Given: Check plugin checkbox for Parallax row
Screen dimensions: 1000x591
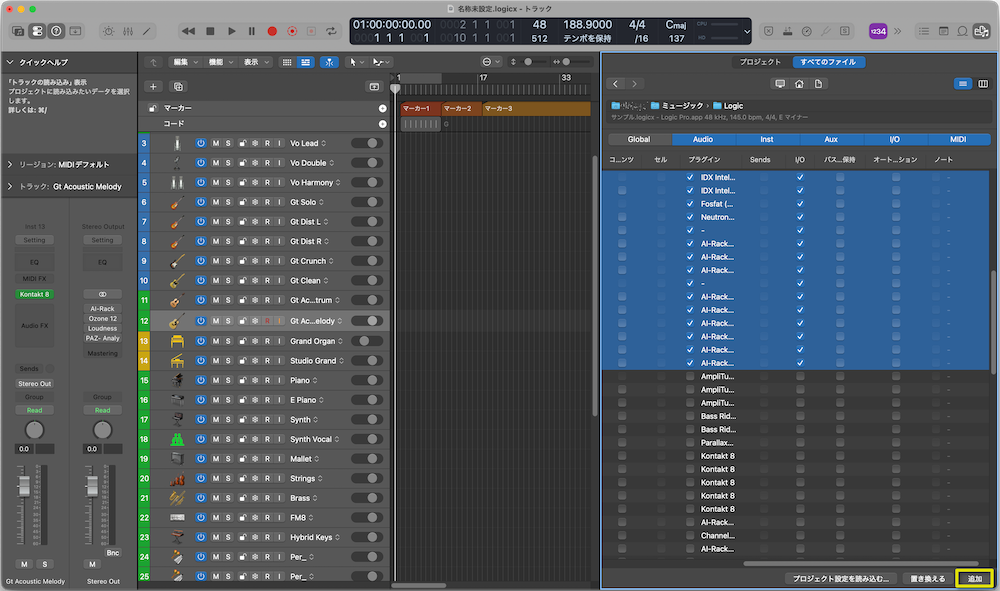Looking at the screenshot, I should 690,442.
